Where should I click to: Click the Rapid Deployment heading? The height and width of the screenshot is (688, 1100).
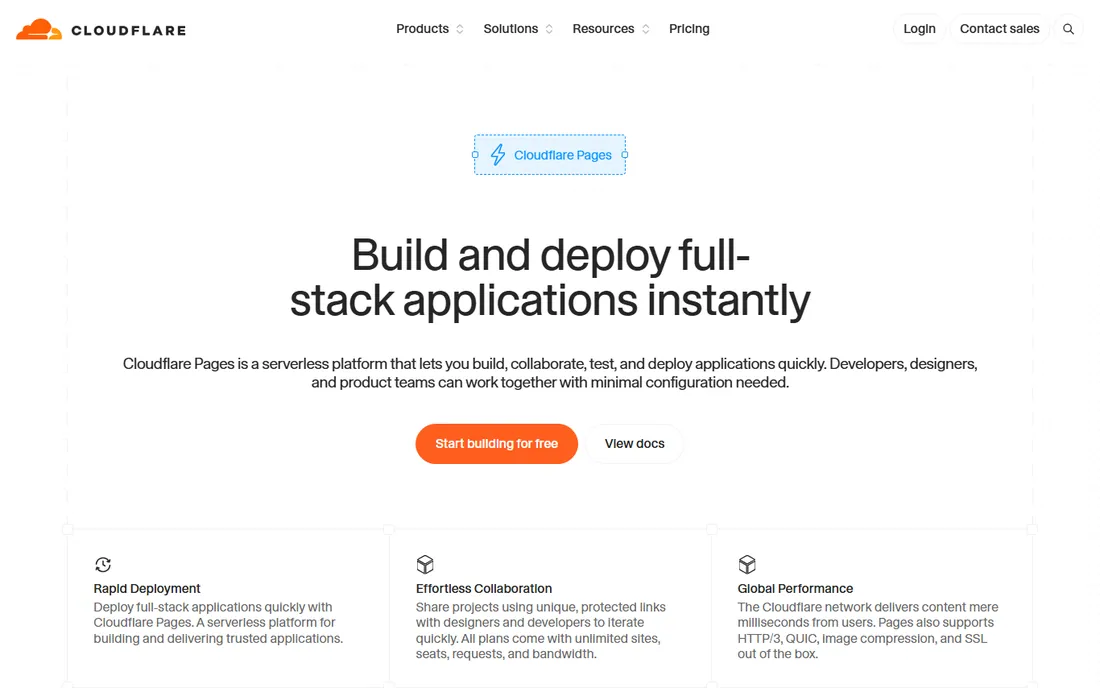147,588
